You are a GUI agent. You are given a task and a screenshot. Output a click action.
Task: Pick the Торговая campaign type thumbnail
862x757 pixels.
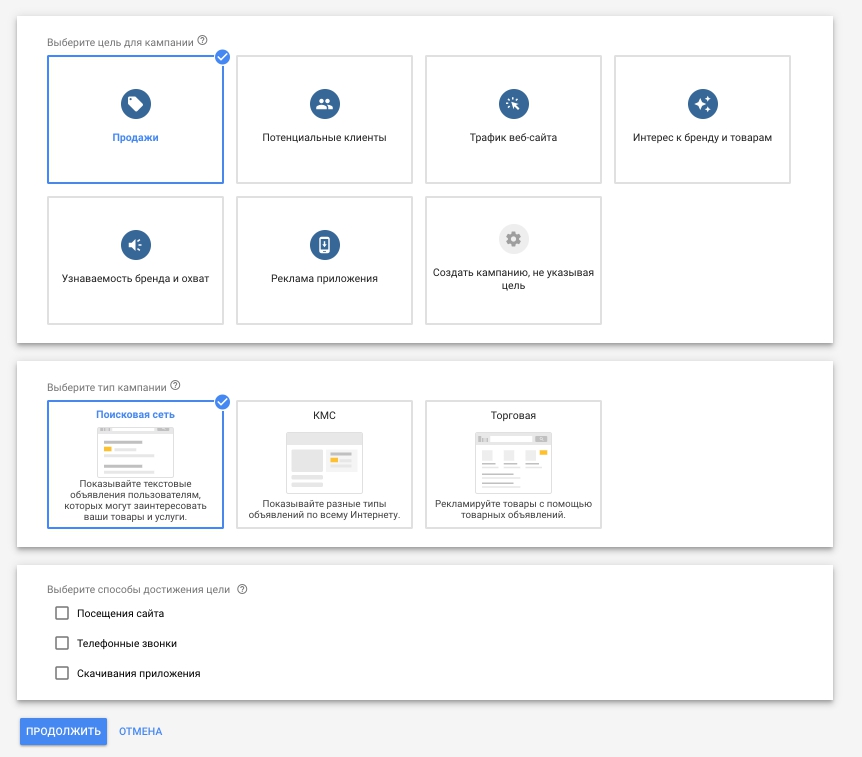coord(513,462)
